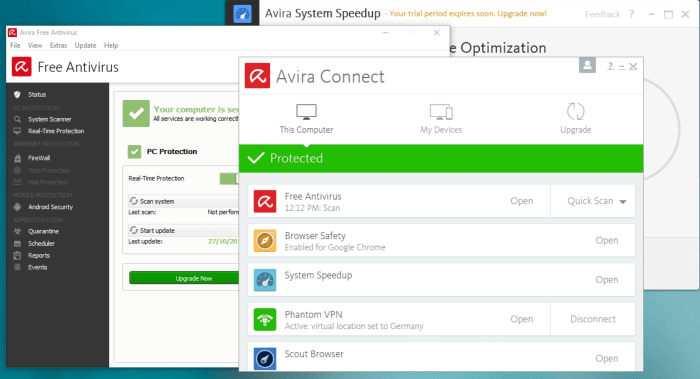Open Browser Safety from the list
The width and height of the screenshot is (700, 379).
(607, 241)
